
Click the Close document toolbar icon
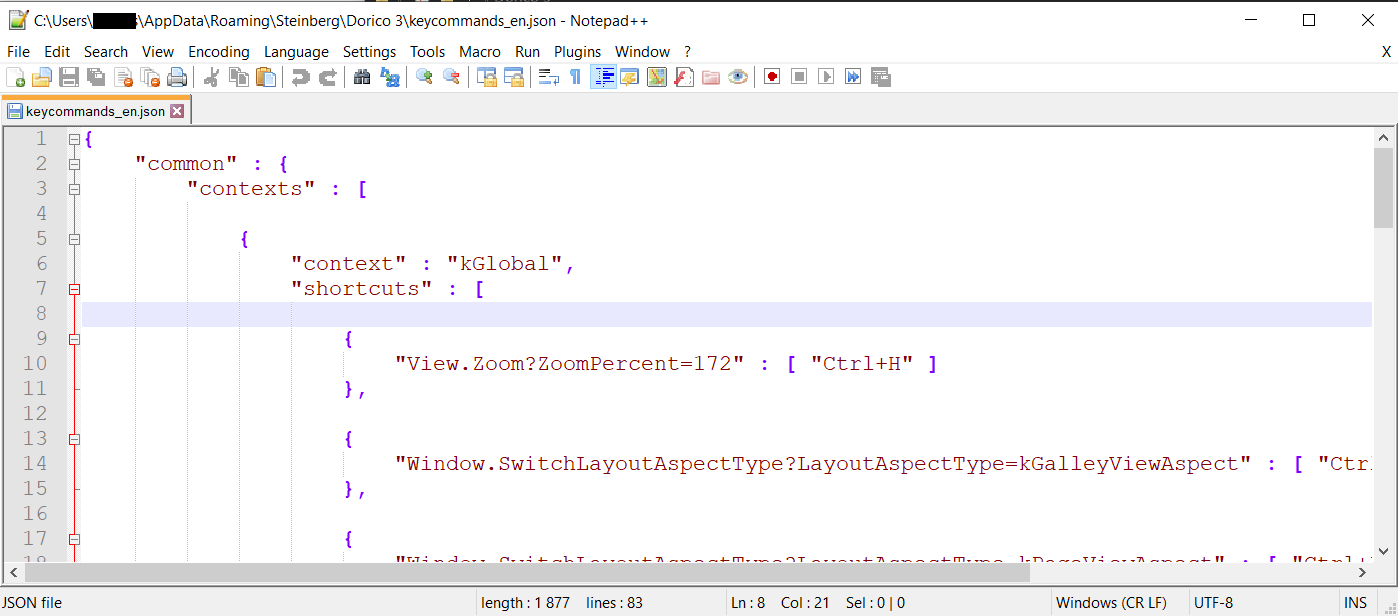[x=123, y=77]
